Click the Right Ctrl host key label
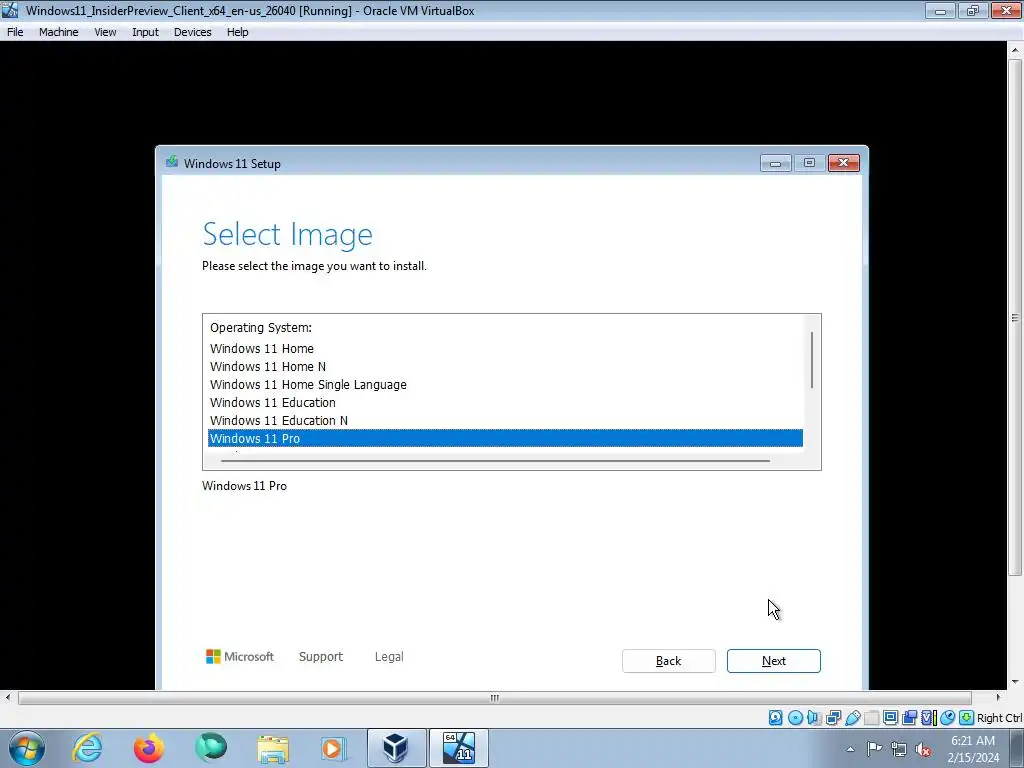The image size is (1024, 768). point(1000,718)
